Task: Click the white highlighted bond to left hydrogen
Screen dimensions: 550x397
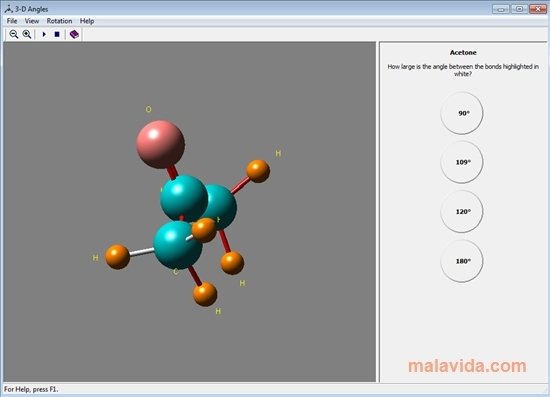Action: (141, 252)
